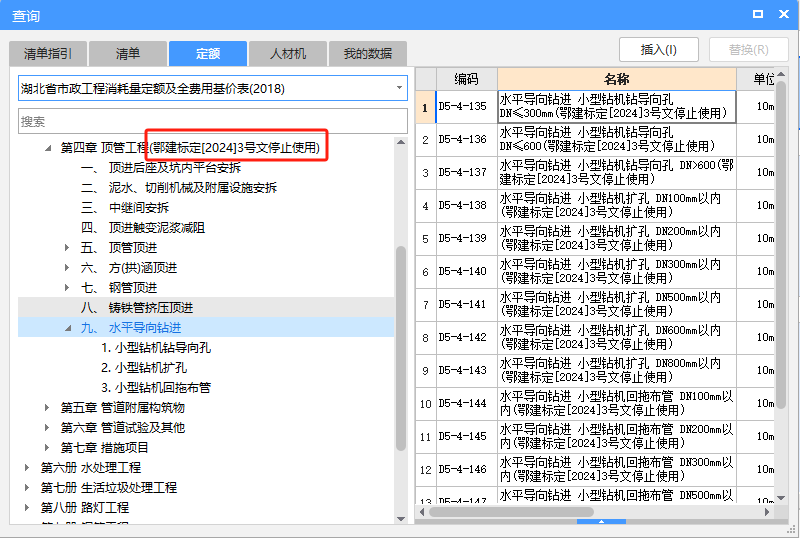Select code cell D5-4-144

click(x=466, y=403)
